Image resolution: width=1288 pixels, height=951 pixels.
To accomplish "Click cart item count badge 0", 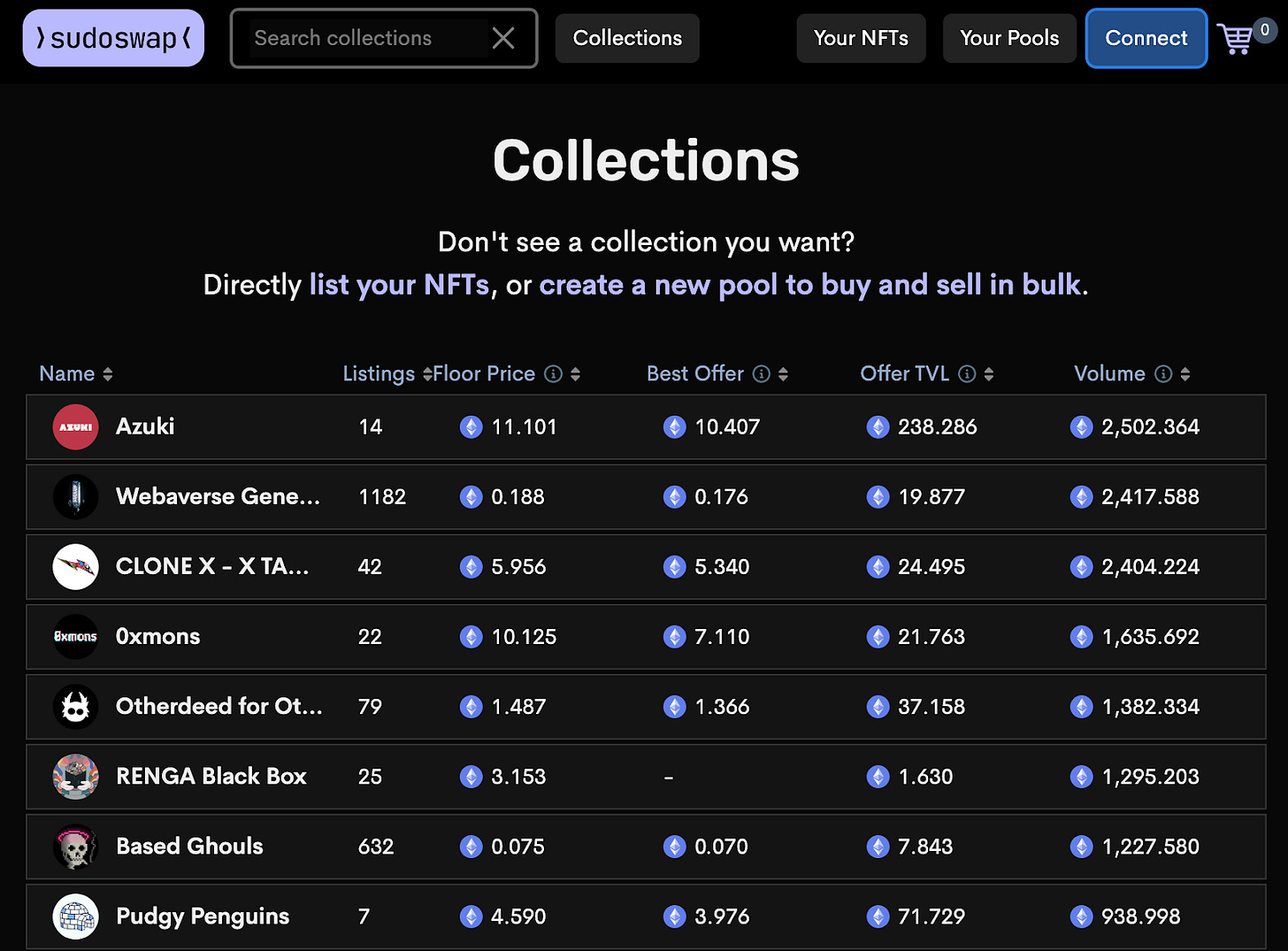I will [1265, 30].
